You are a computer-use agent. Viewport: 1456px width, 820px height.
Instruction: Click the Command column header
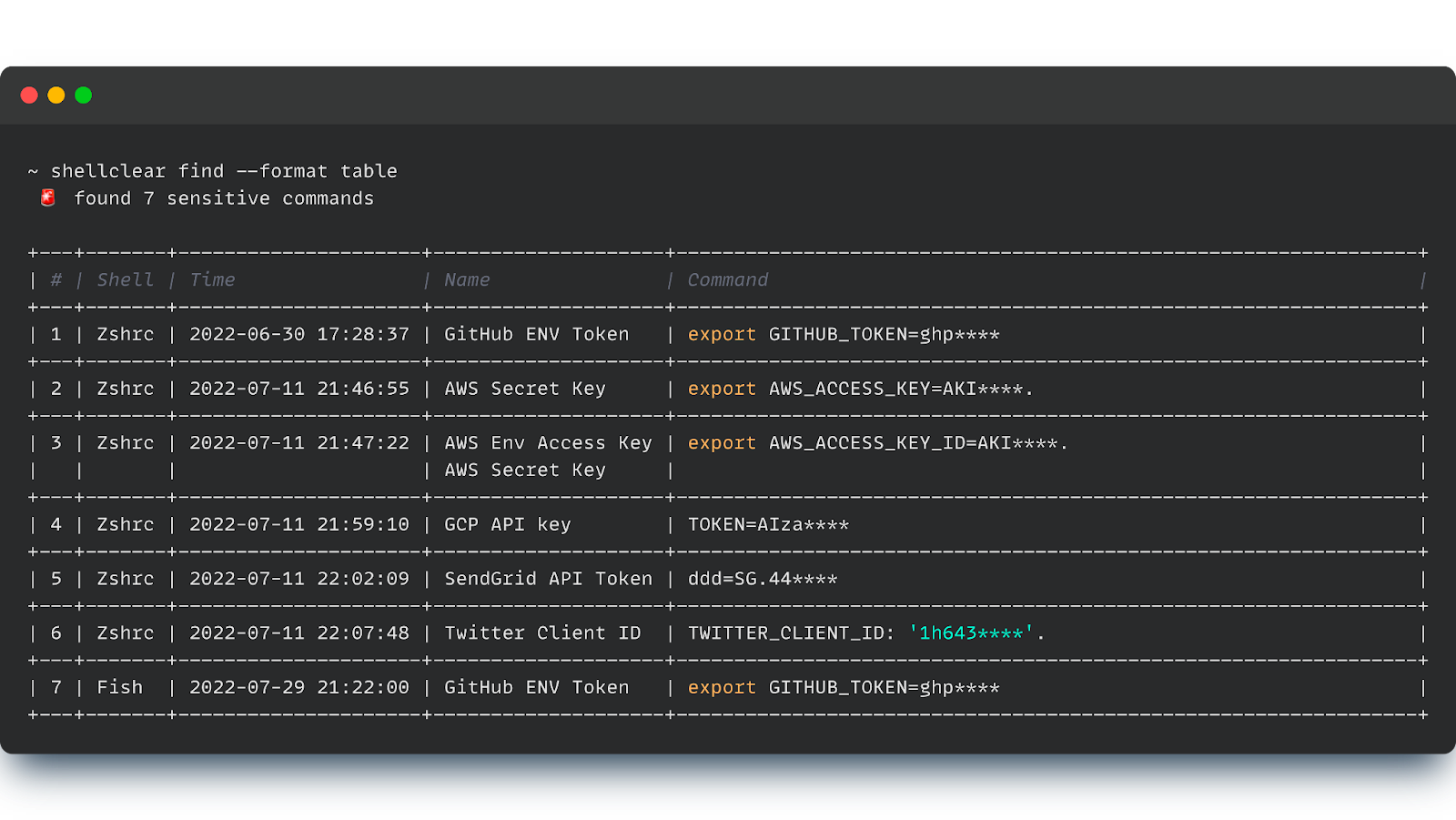pos(727,279)
